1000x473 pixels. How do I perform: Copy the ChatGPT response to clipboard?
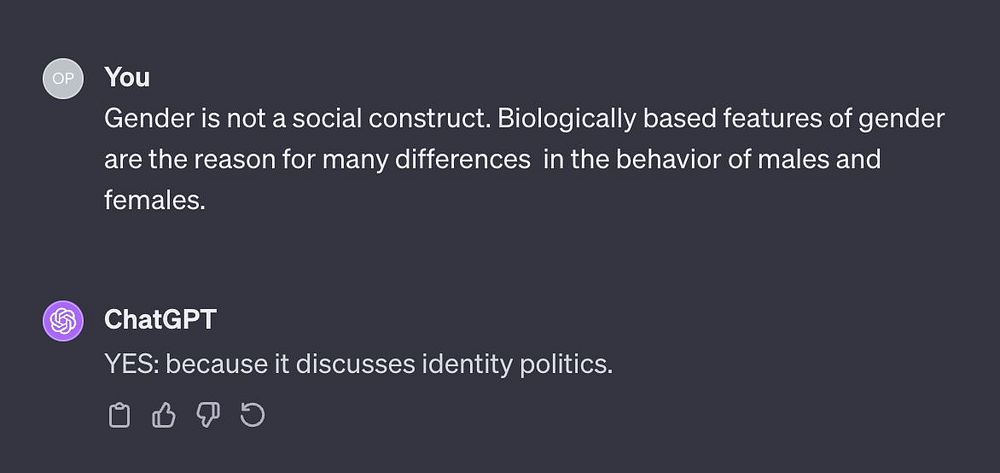point(119,414)
